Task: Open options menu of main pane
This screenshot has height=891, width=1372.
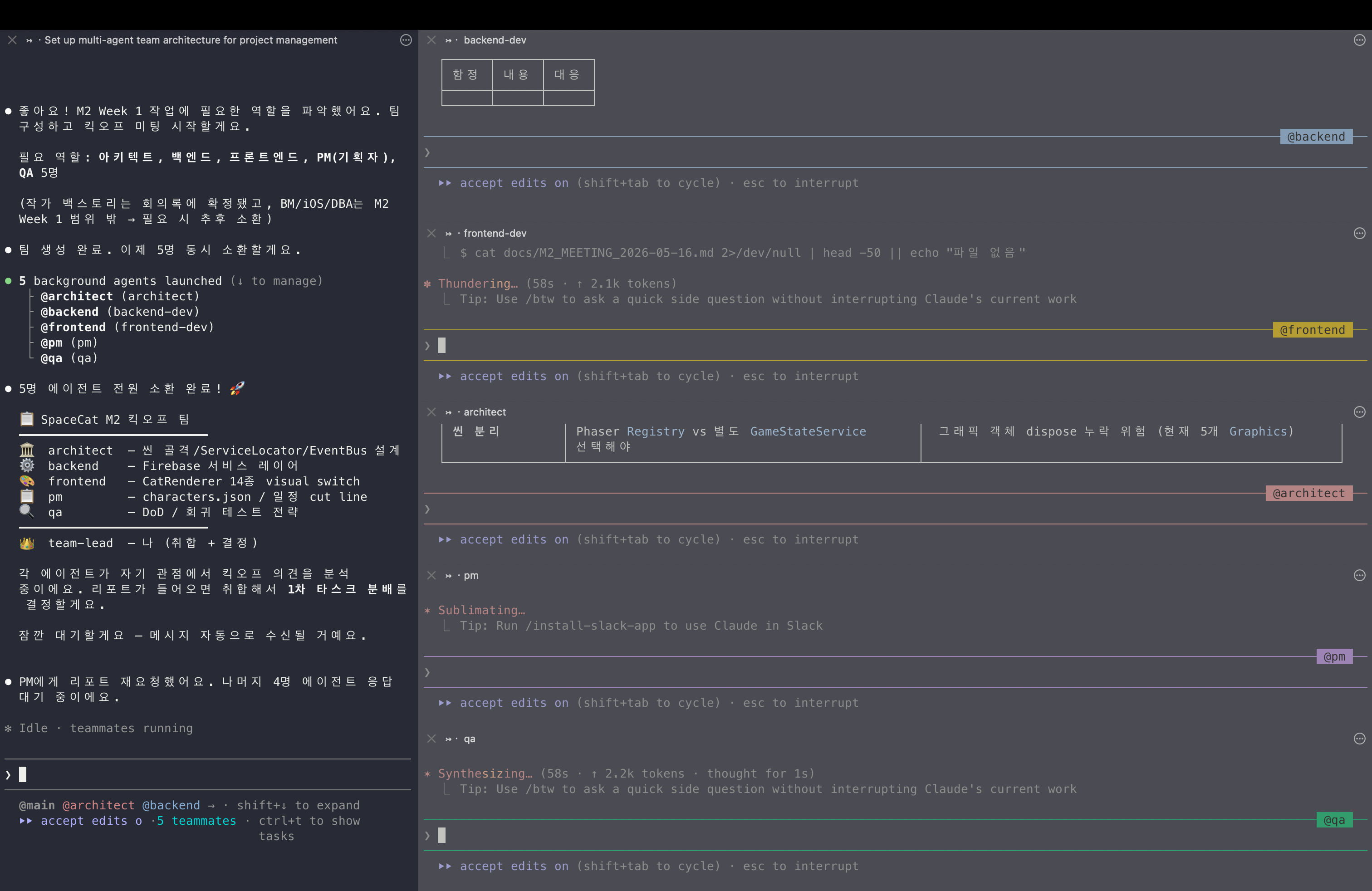Action: [406, 40]
